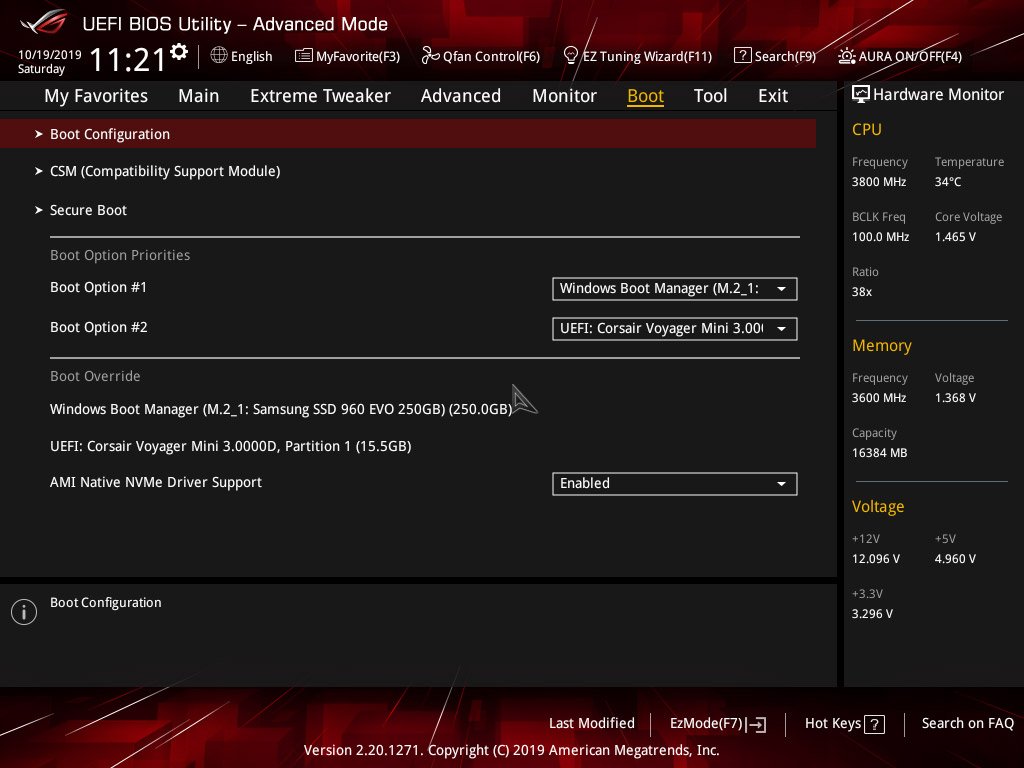Expand Secure Boot submenu arrow
This screenshot has height=768, width=1024.
(39, 210)
